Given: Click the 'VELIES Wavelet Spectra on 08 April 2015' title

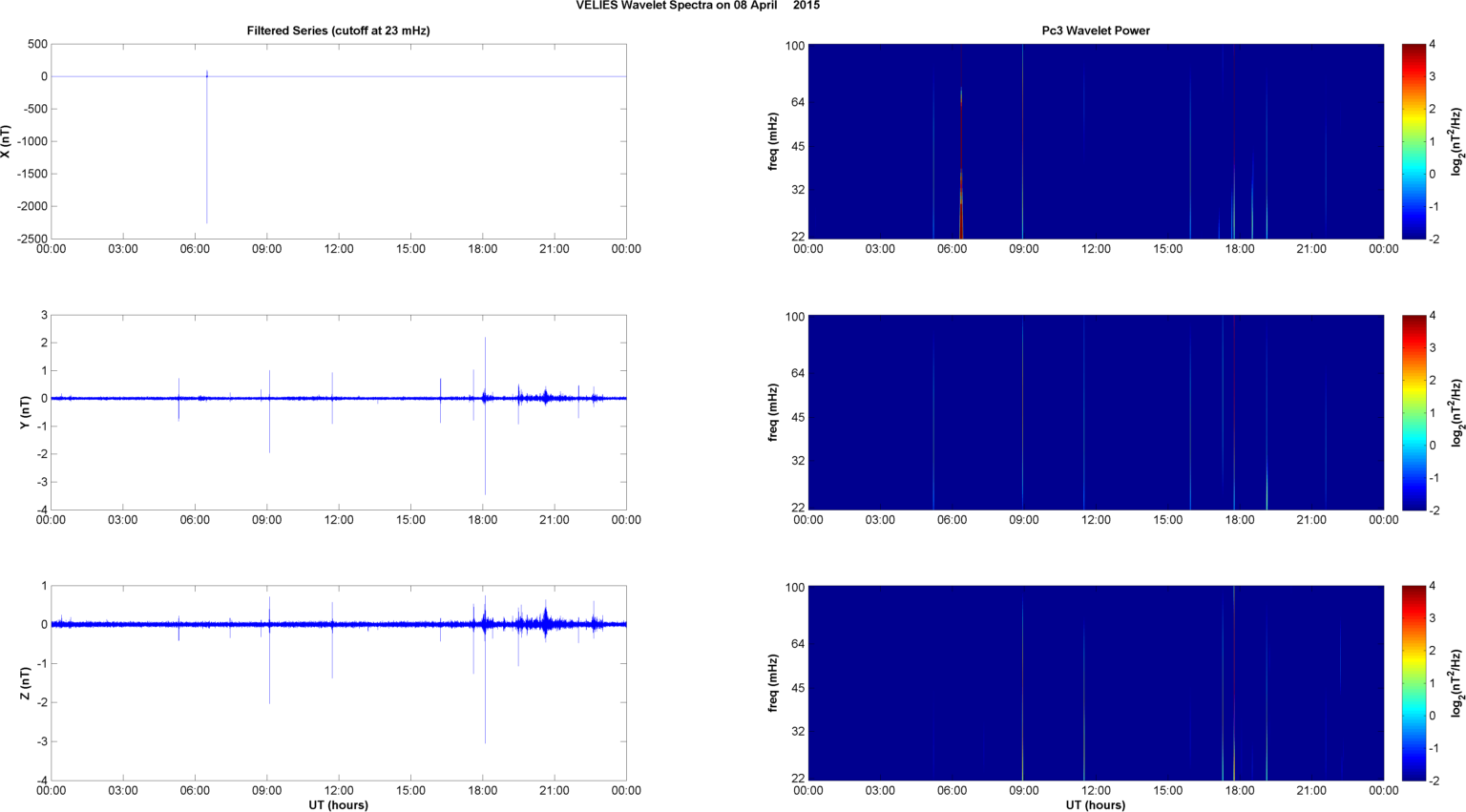Looking at the screenshot, I should point(698,6).
